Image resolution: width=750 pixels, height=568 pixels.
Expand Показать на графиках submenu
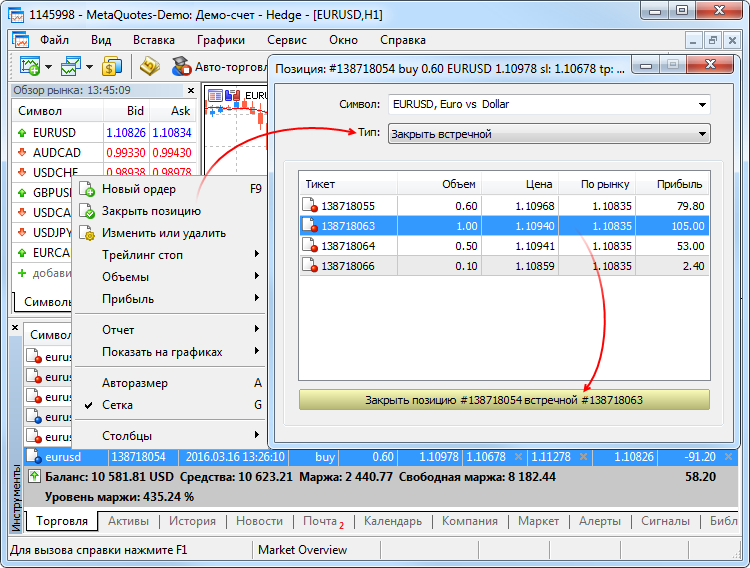(x=170, y=352)
